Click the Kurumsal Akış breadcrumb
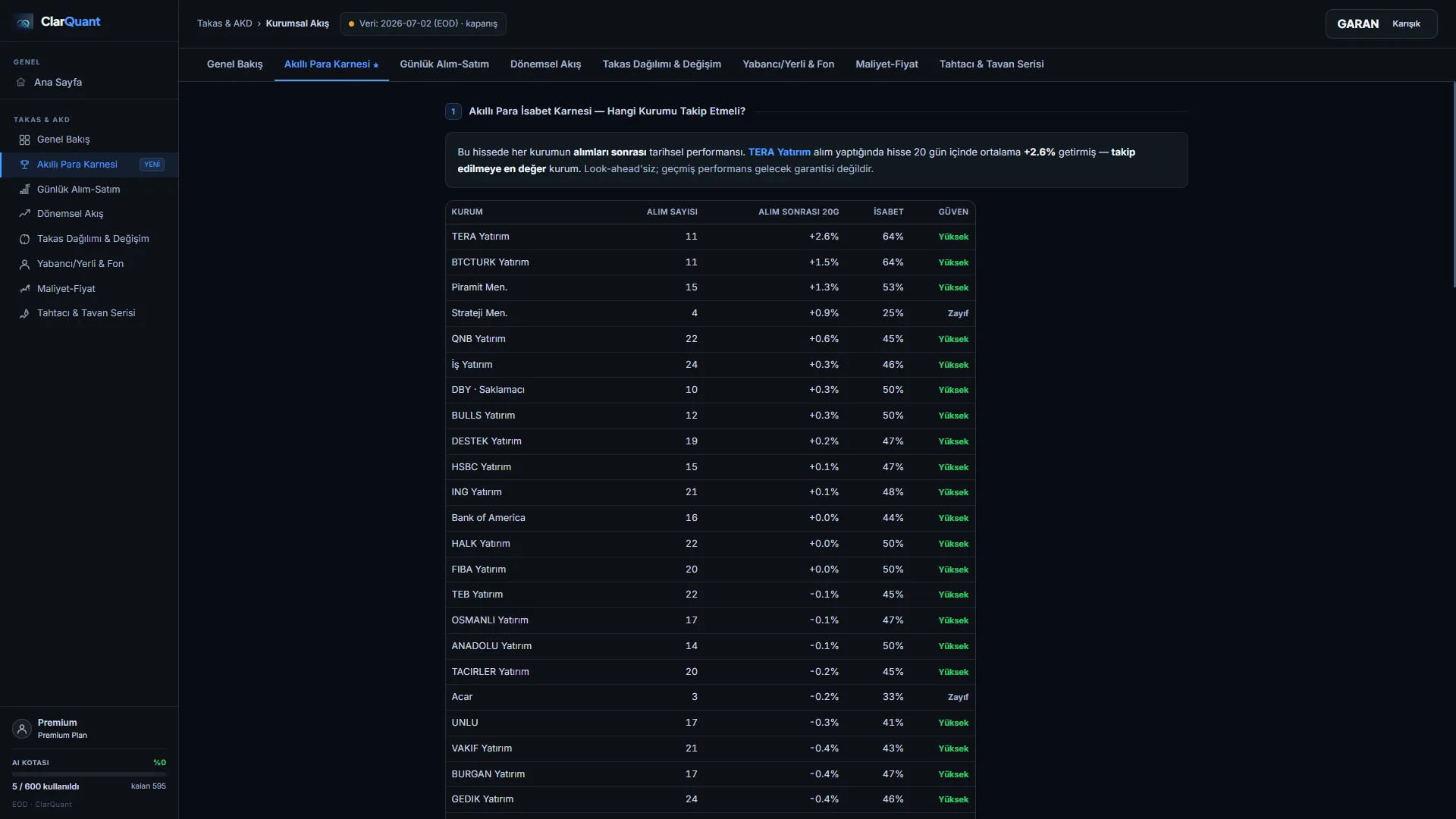Screen dimensions: 1456x819 pos(297,24)
